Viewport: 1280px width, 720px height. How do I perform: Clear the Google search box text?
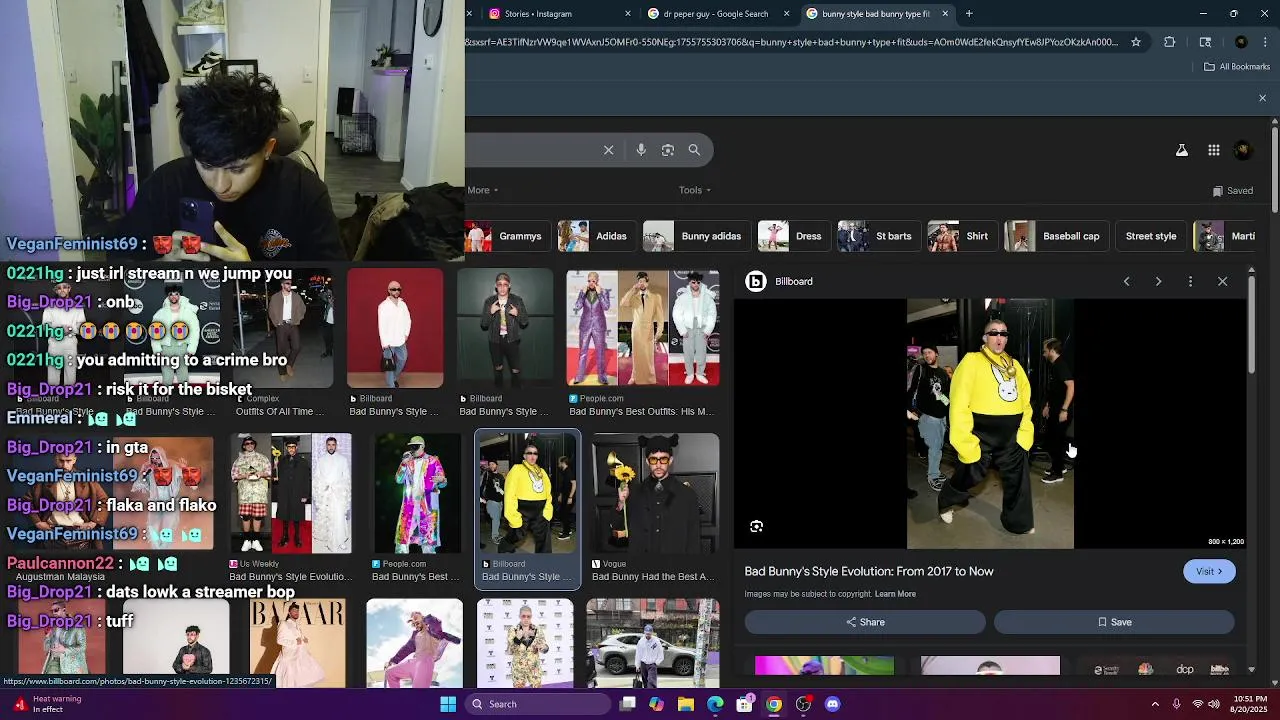click(608, 150)
